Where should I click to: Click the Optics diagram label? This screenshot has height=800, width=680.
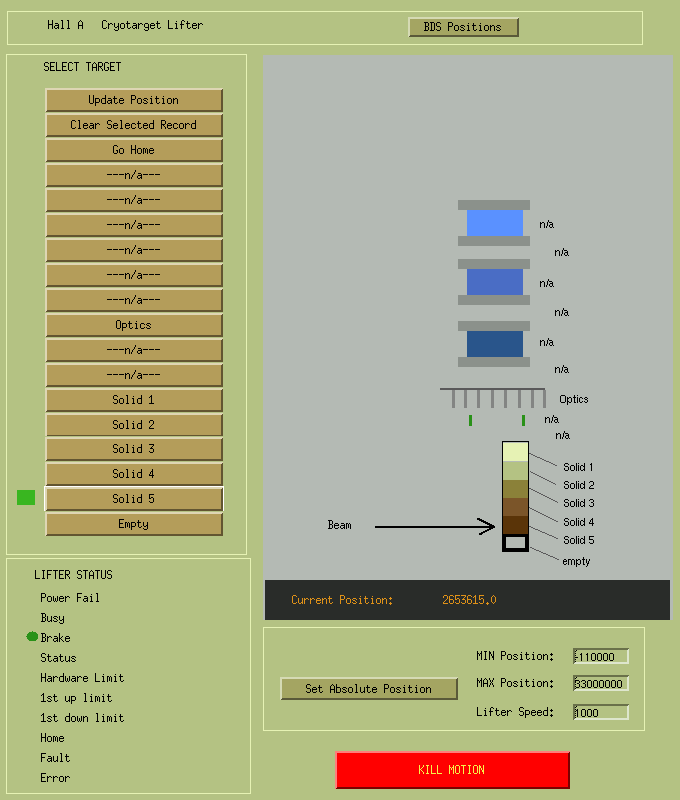click(x=573, y=399)
